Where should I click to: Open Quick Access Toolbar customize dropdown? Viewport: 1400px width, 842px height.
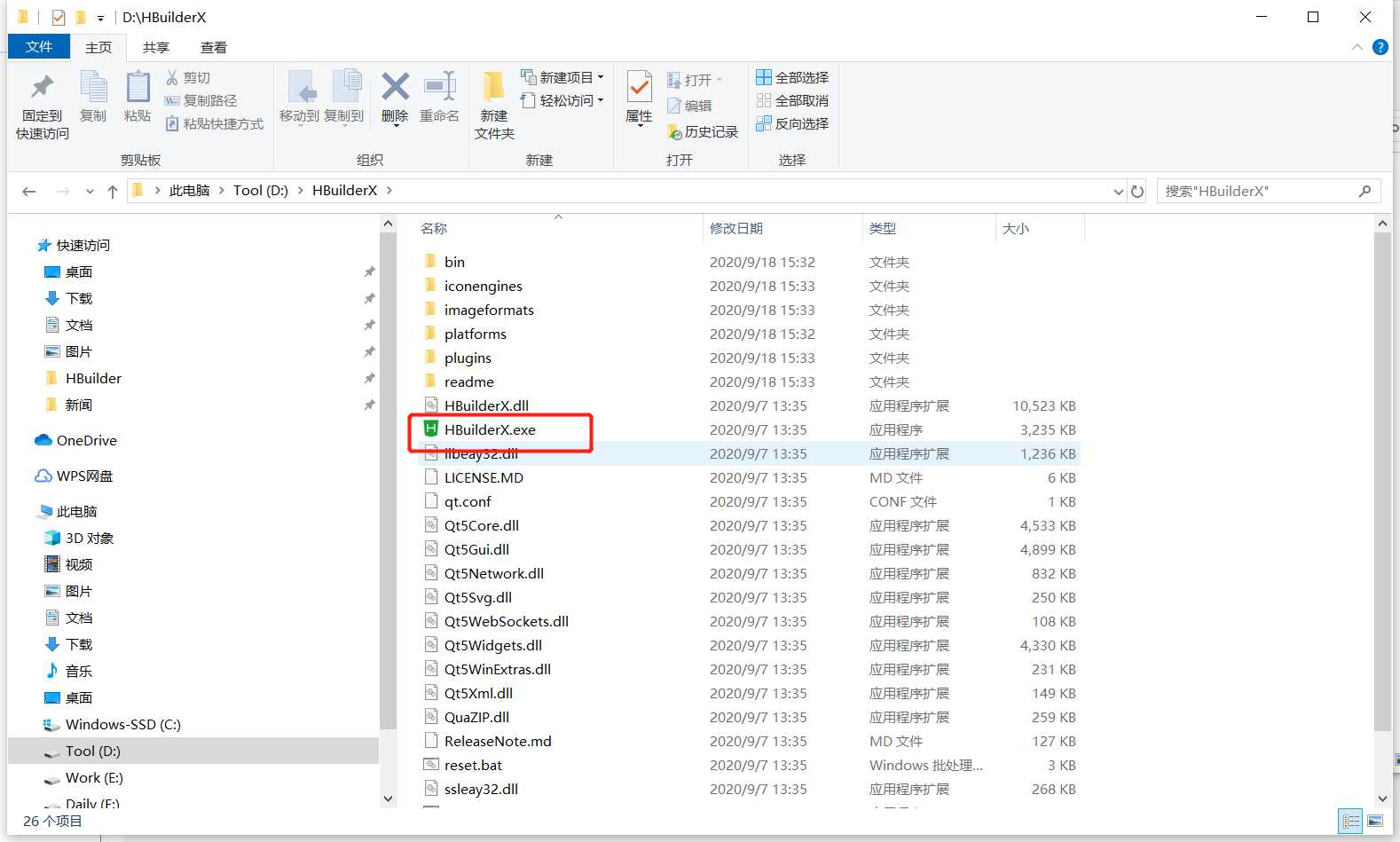coord(100,18)
